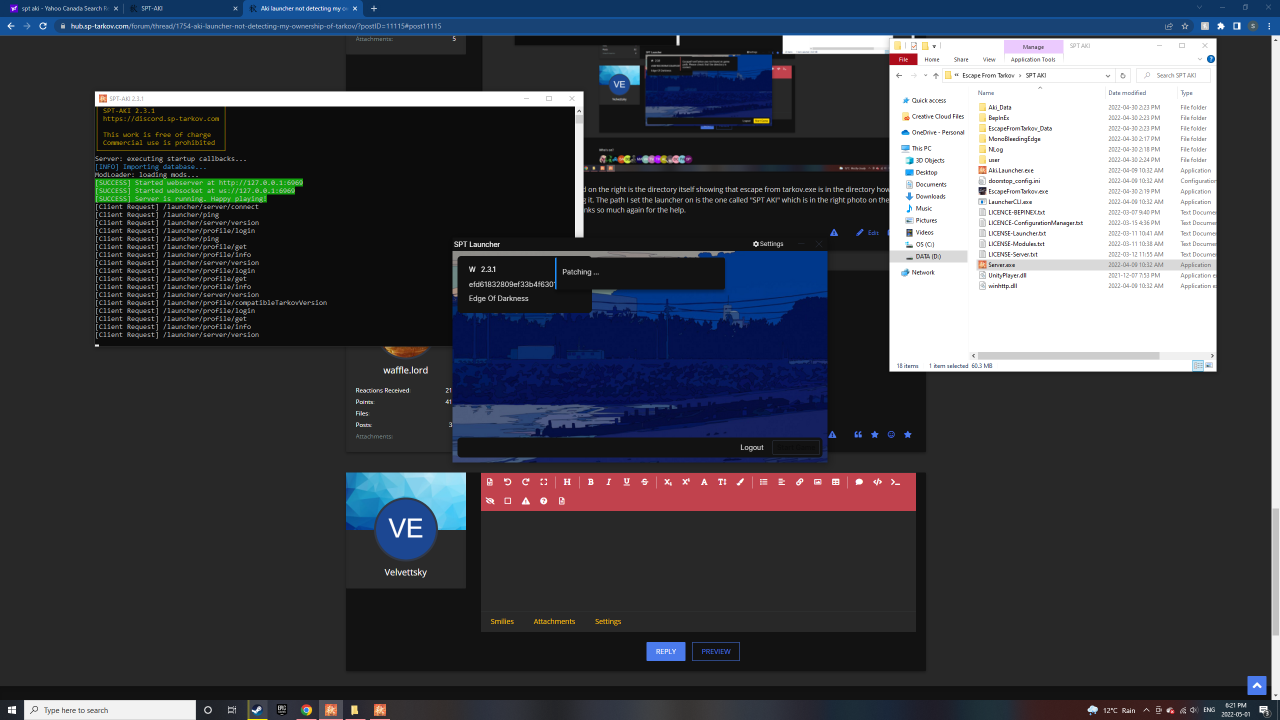Open Epic Games Launcher from taskbar
1280x720 pixels.
[x=281, y=710]
